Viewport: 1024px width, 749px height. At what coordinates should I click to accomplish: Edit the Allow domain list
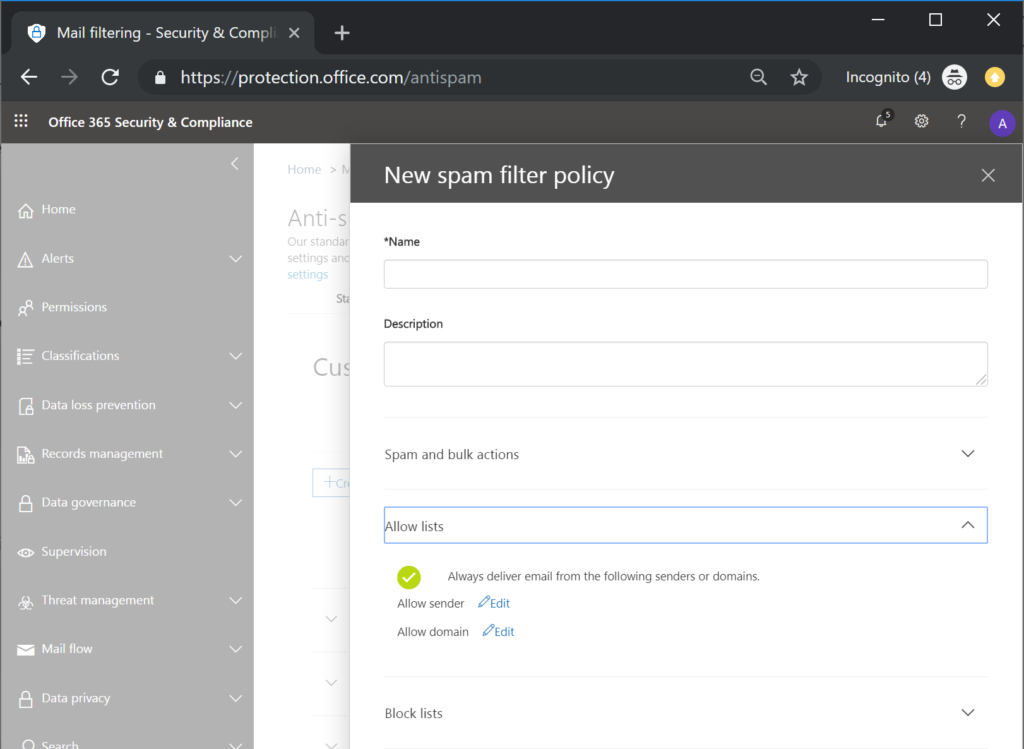498,632
